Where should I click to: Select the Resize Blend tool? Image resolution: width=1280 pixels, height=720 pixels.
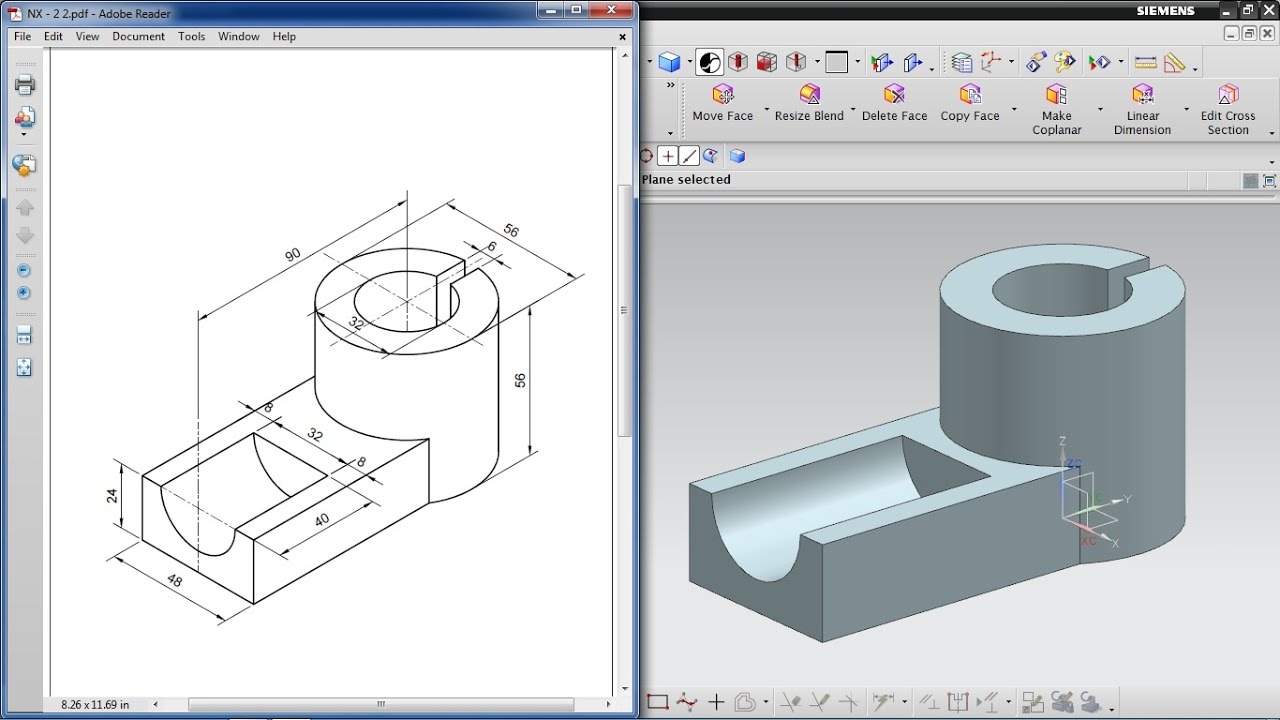click(809, 103)
